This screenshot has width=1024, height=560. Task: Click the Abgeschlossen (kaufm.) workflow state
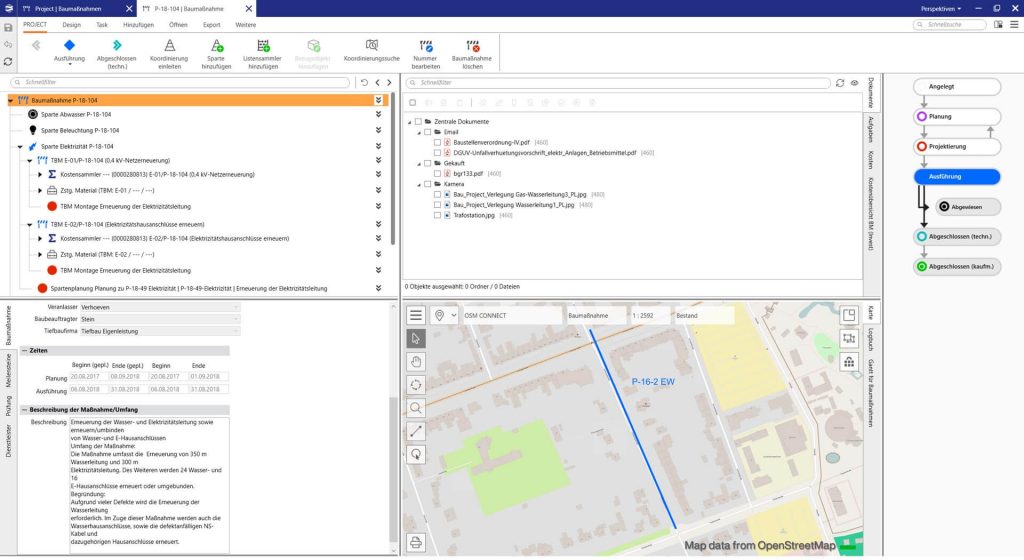(957, 267)
